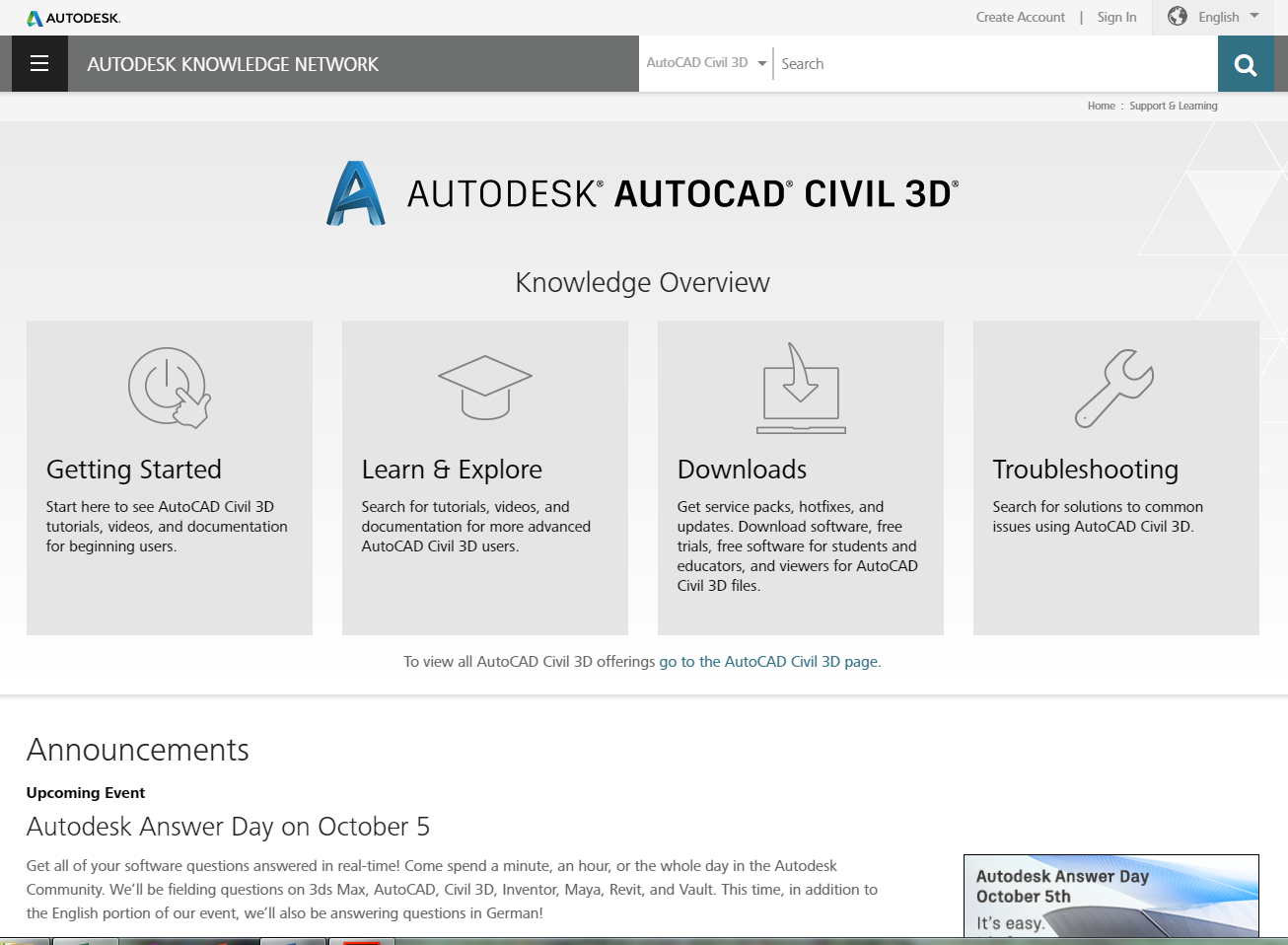
Task: Follow 'go to the AutoCAD Civil 3D page' link
Action: point(768,662)
